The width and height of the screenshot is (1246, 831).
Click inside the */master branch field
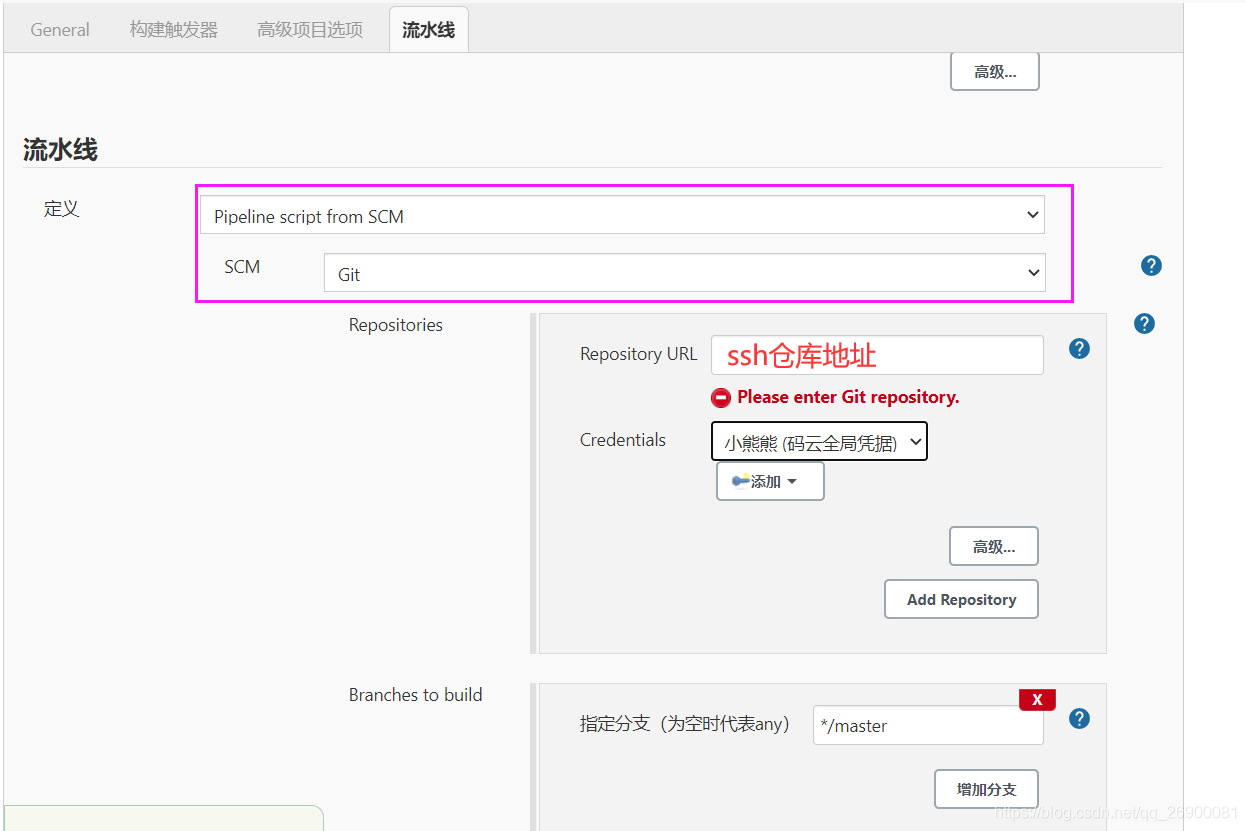click(927, 725)
